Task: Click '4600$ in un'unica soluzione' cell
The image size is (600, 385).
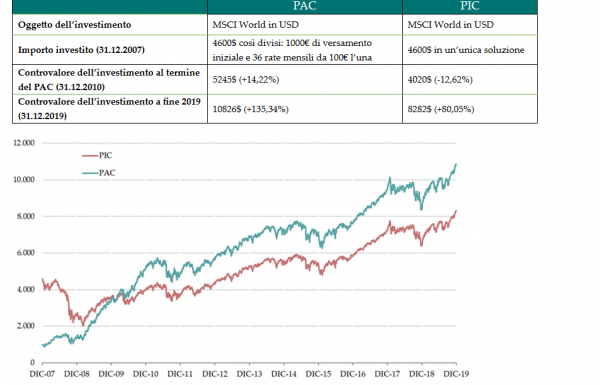Action: pos(466,50)
